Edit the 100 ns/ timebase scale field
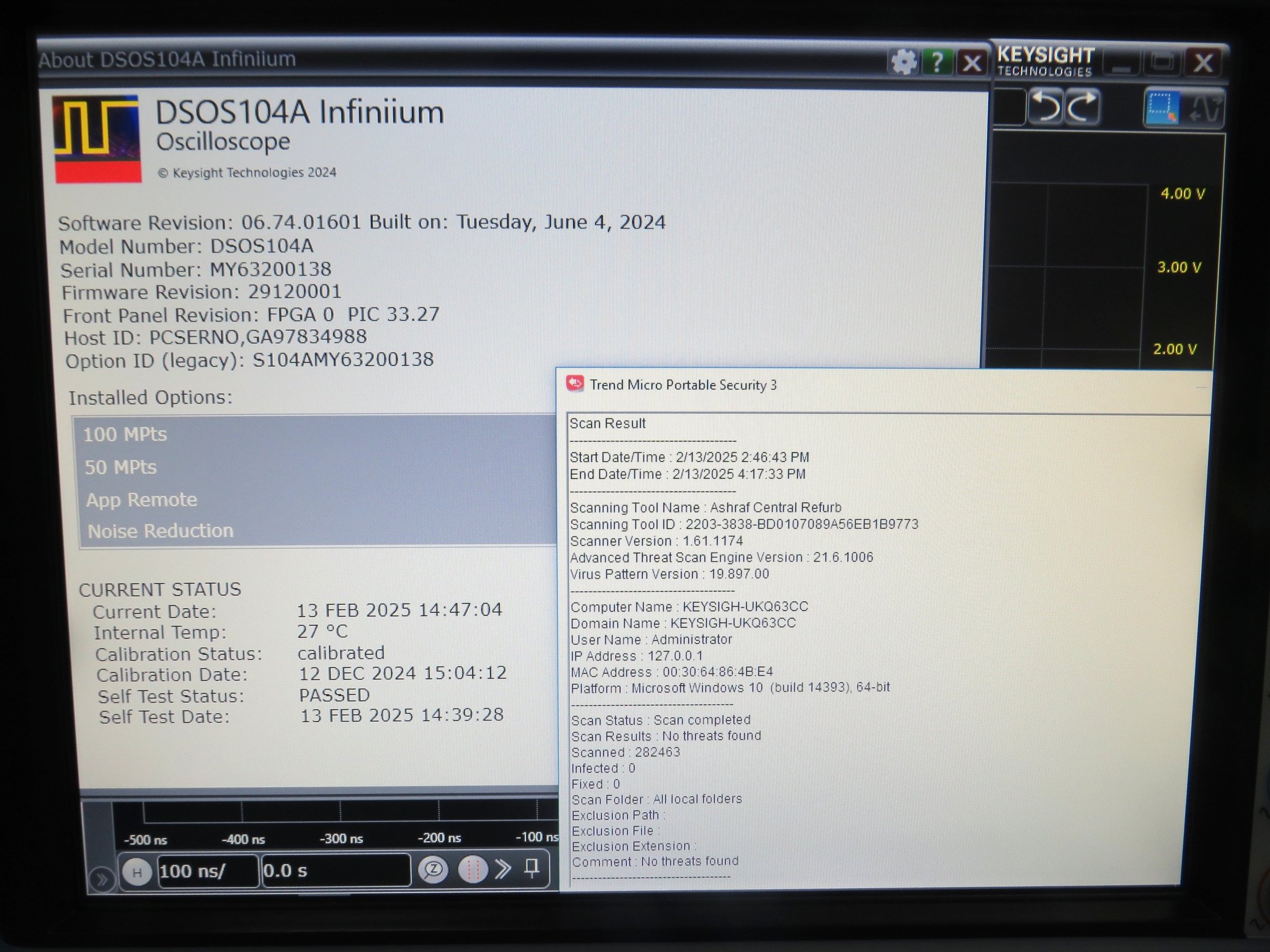The height and width of the screenshot is (952, 1270). 208,871
